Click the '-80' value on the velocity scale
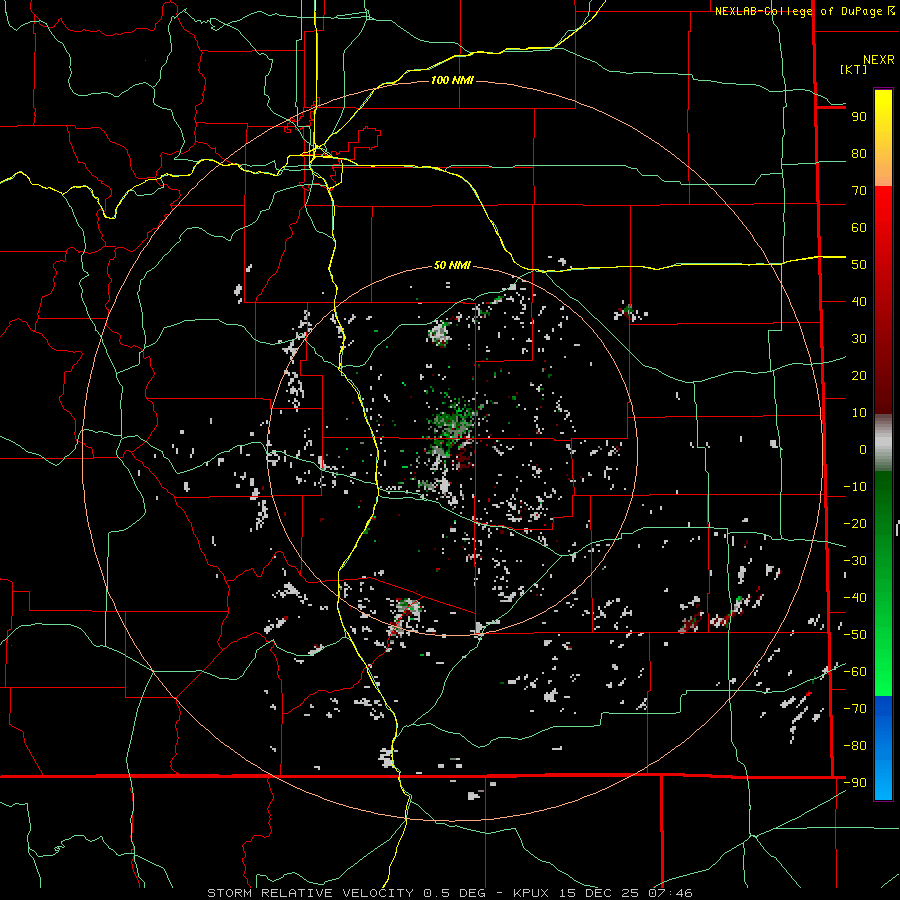This screenshot has height=900, width=900. pyautogui.click(x=855, y=746)
